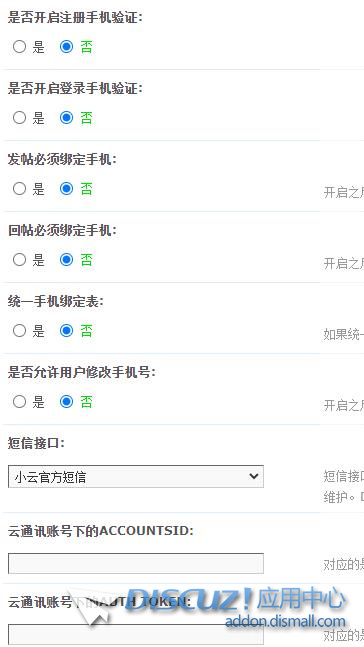
Task: Open the addon.dismall.com link
Action: tap(285, 621)
